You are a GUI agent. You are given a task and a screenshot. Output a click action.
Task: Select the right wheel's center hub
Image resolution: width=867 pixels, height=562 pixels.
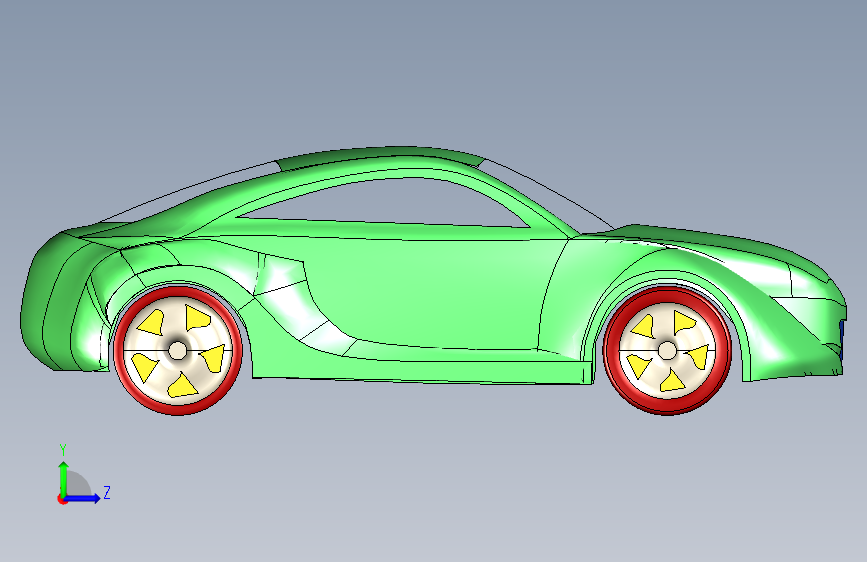point(667,350)
